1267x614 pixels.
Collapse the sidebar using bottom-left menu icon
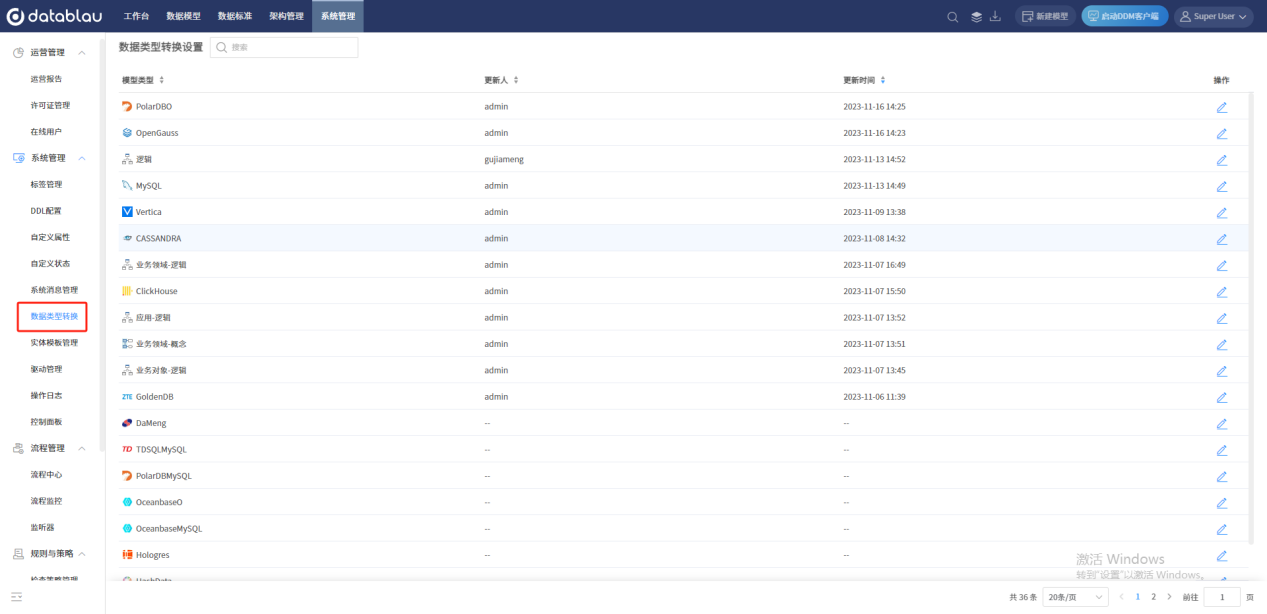[x=17, y=597]
